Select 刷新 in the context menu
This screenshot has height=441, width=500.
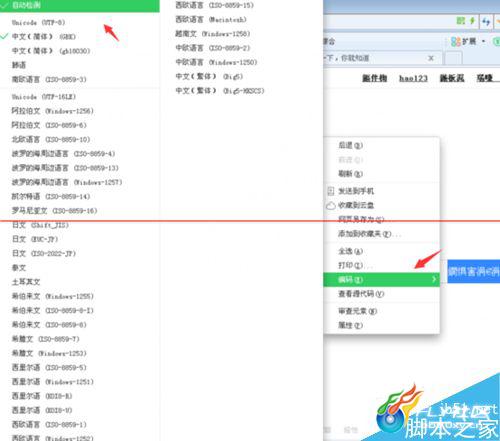point(381,174)
